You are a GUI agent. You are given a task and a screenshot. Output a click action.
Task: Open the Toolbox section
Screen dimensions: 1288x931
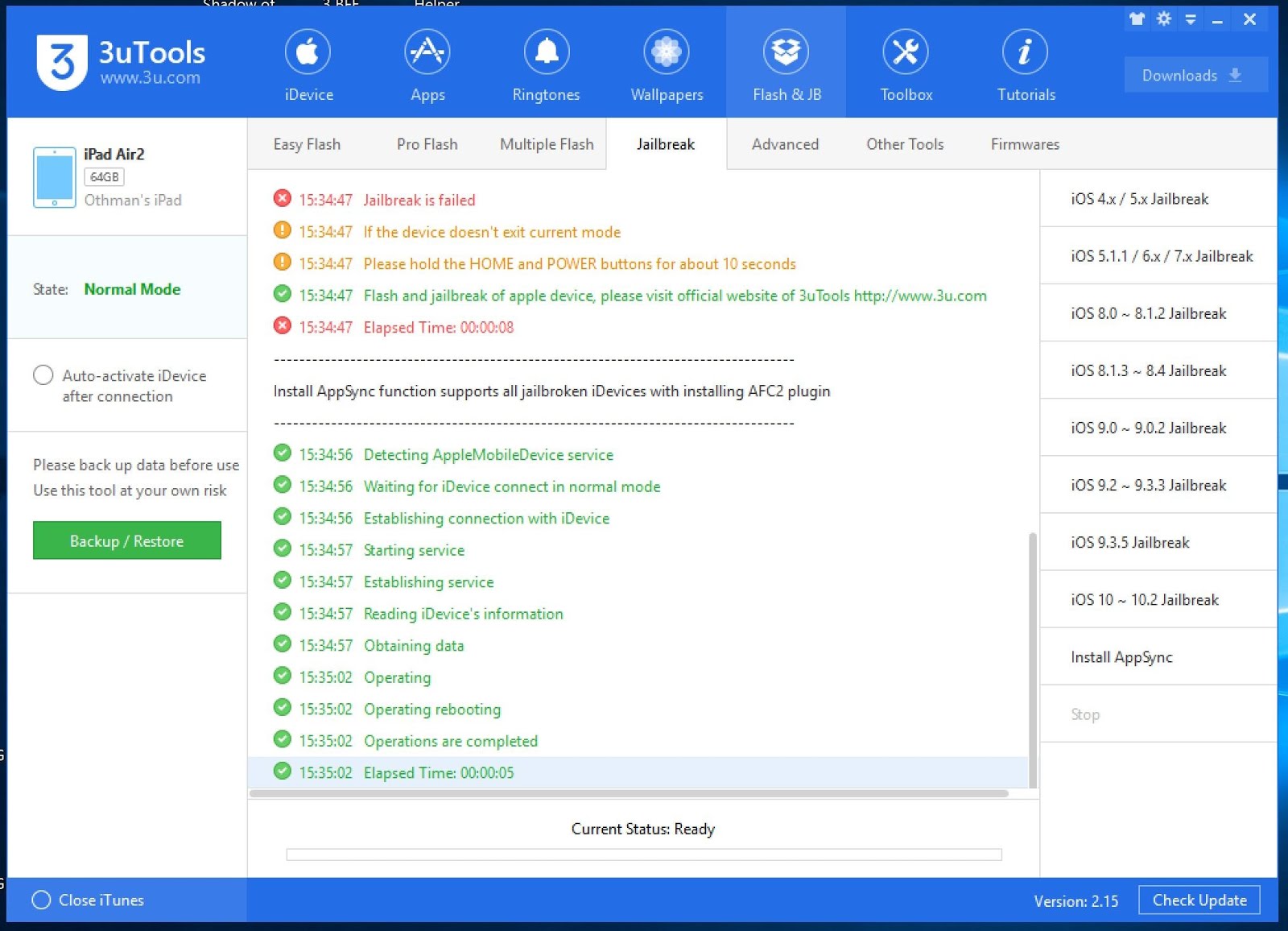tap(906, 64)
